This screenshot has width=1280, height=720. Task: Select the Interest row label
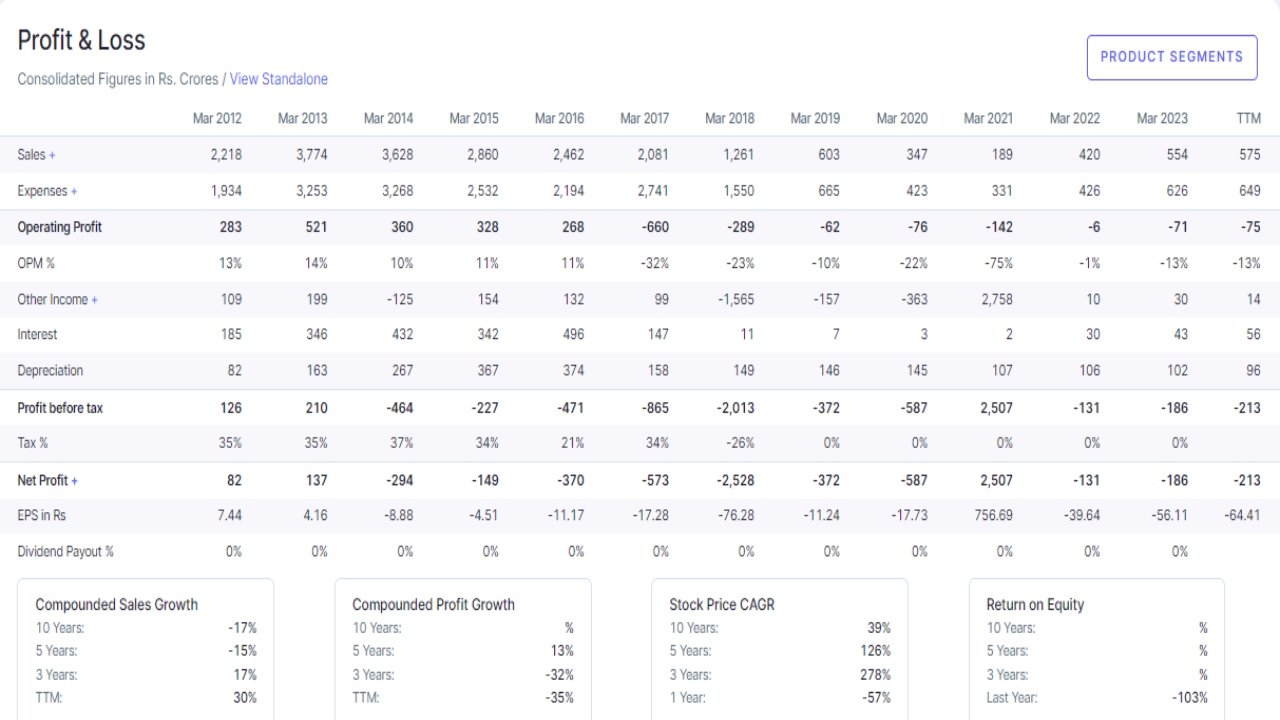(37, 334)
